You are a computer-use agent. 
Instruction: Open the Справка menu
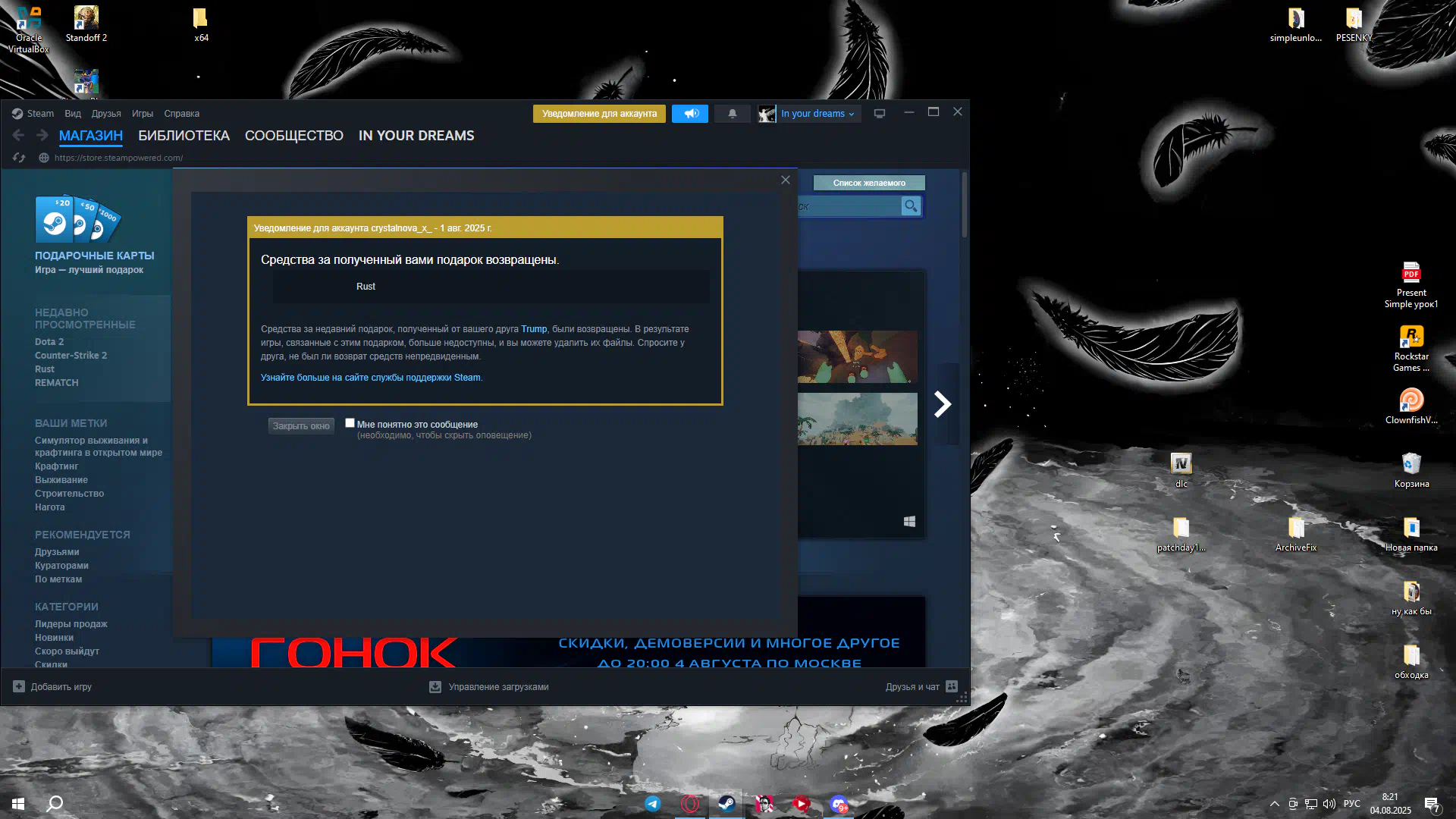click(182, 114)
